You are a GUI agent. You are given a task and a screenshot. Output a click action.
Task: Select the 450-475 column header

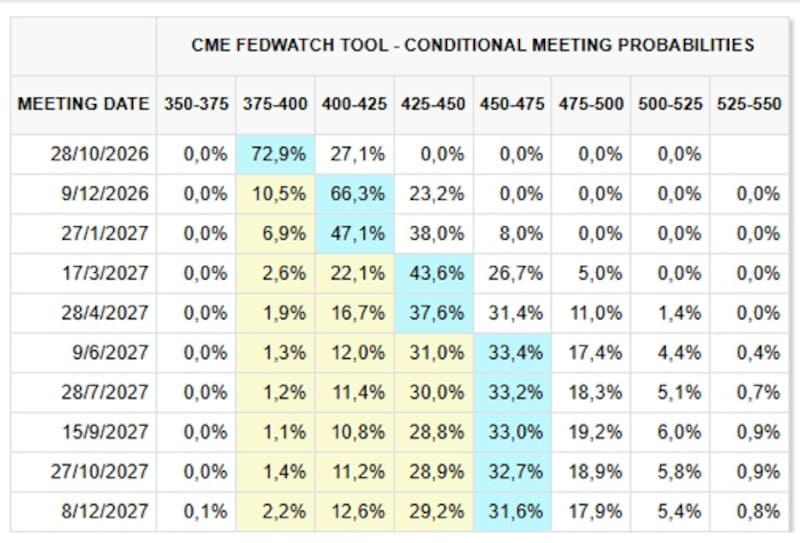coord(512,104)
